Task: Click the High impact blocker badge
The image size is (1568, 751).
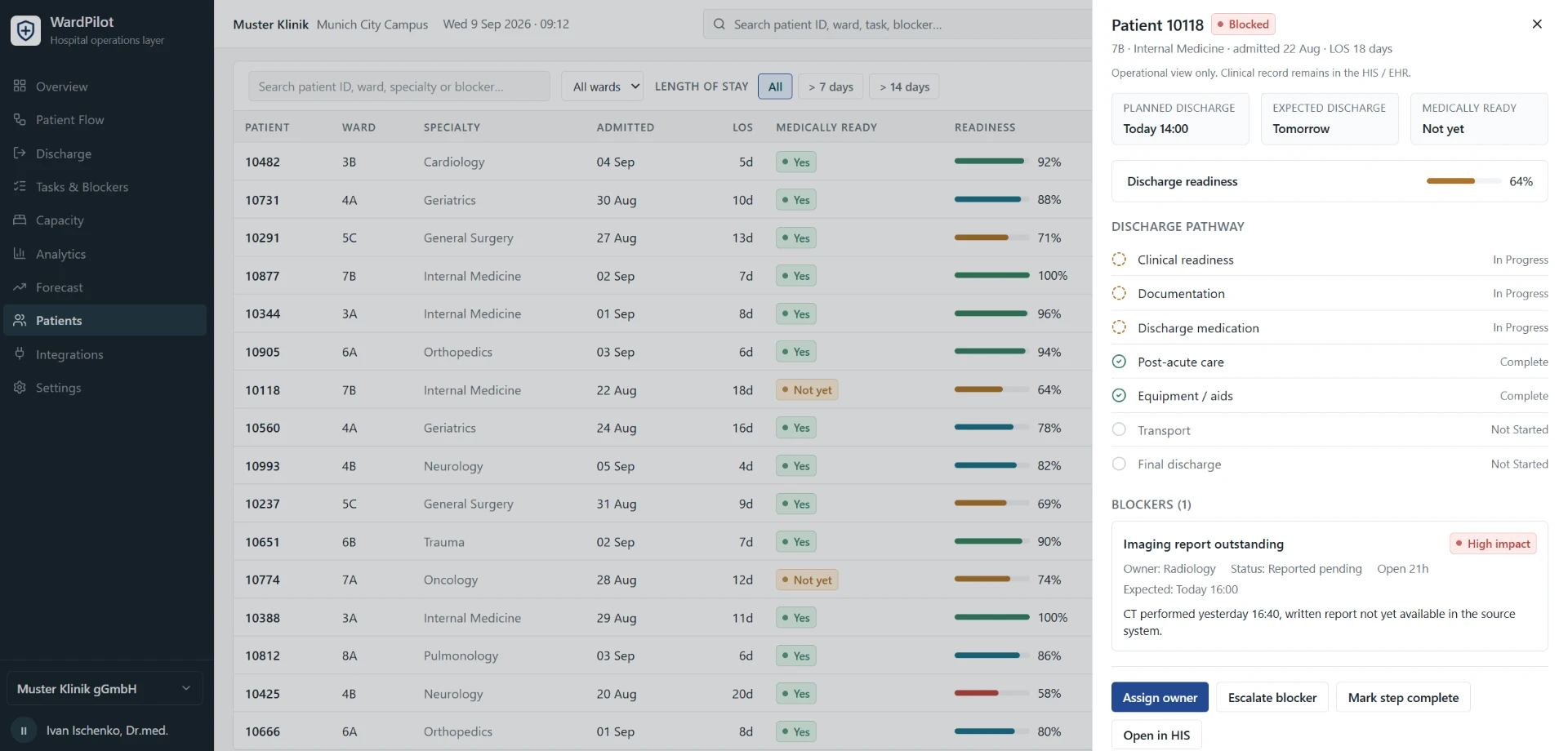Action: [1493, 544]
